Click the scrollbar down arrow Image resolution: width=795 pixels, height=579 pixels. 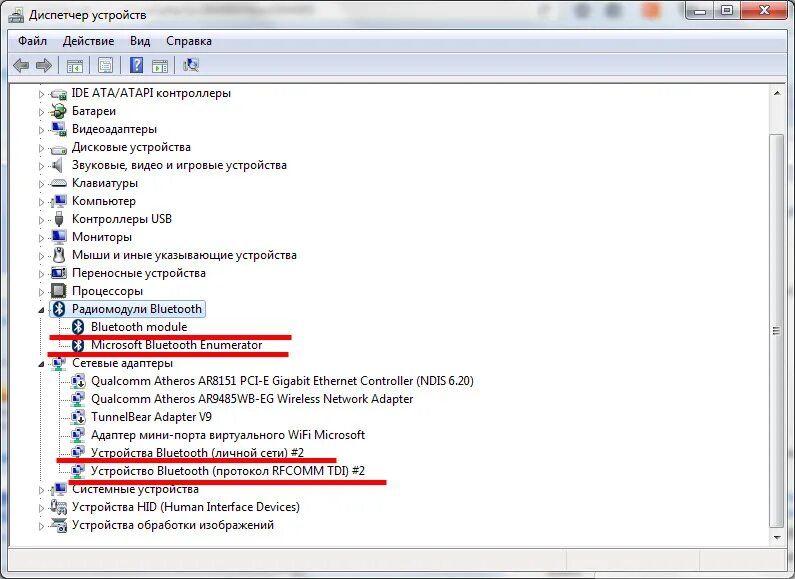coord(776,537)
